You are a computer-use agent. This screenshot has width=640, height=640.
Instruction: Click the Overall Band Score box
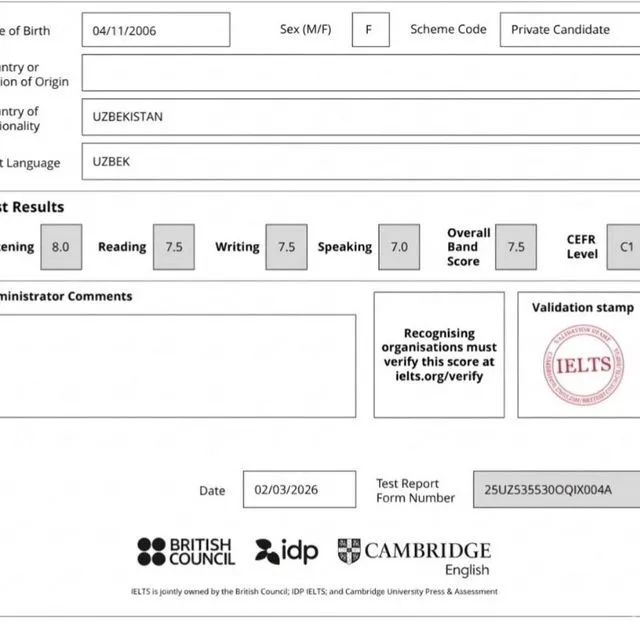pyautogui.click(x=516, y=247)
